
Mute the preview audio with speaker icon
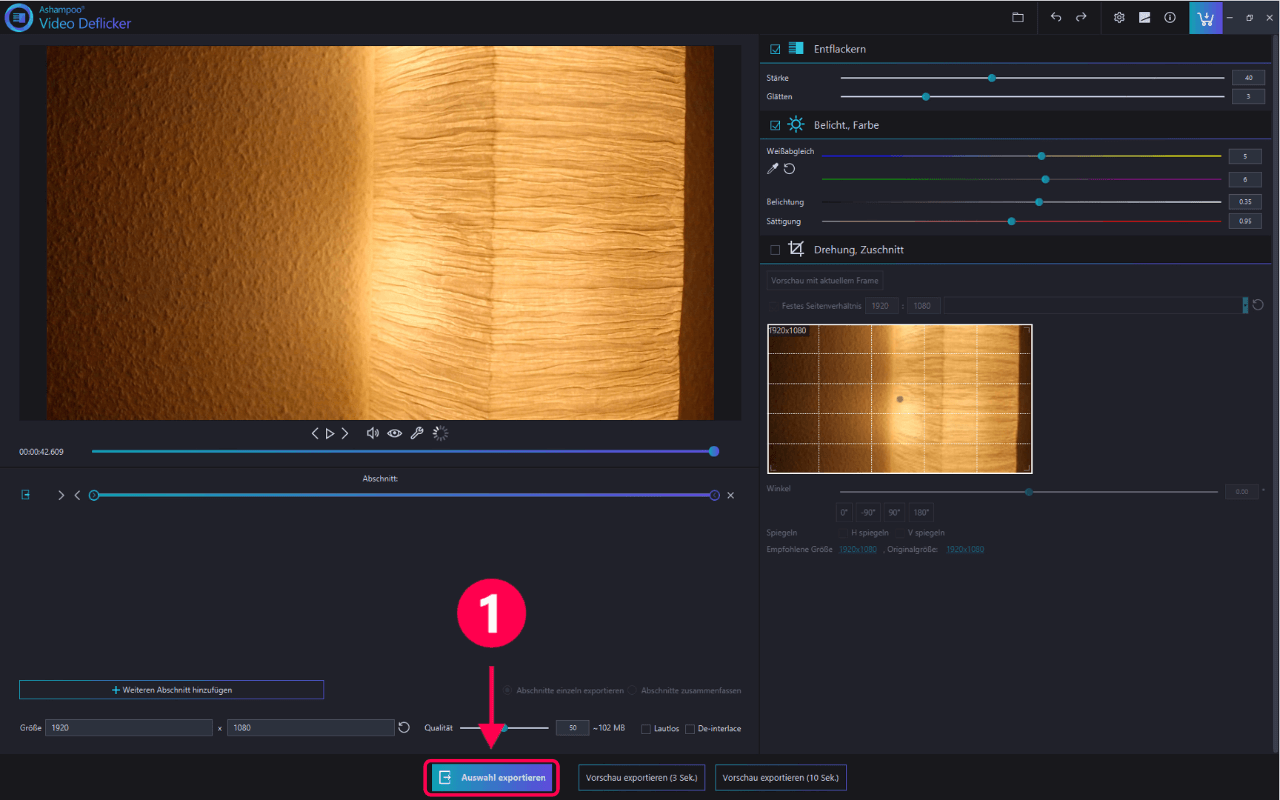tap(373, 433)
